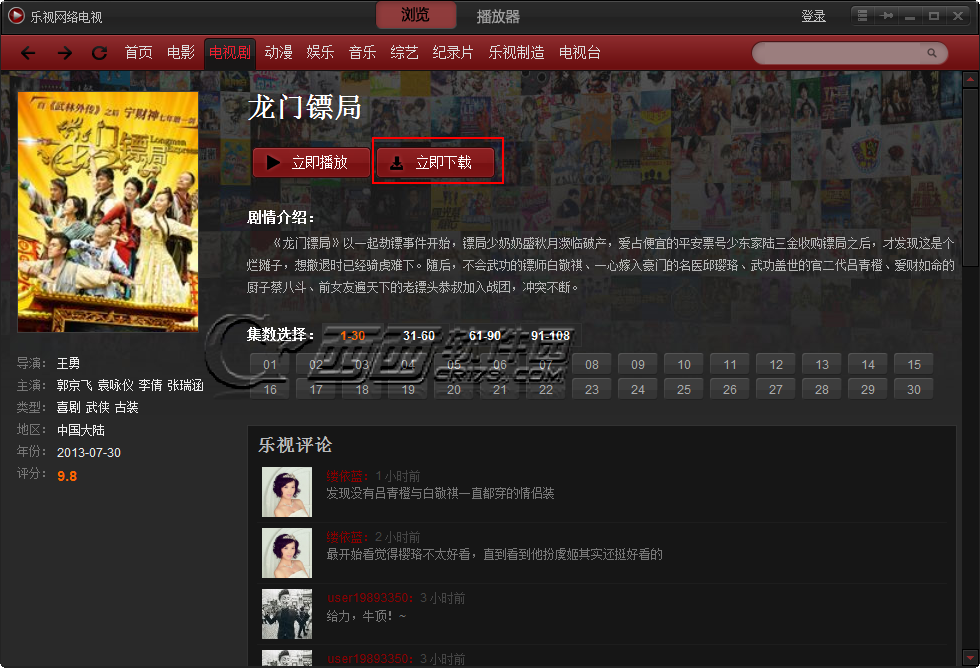
Task: Open the 综艺 category
Action: click(404, 52)
